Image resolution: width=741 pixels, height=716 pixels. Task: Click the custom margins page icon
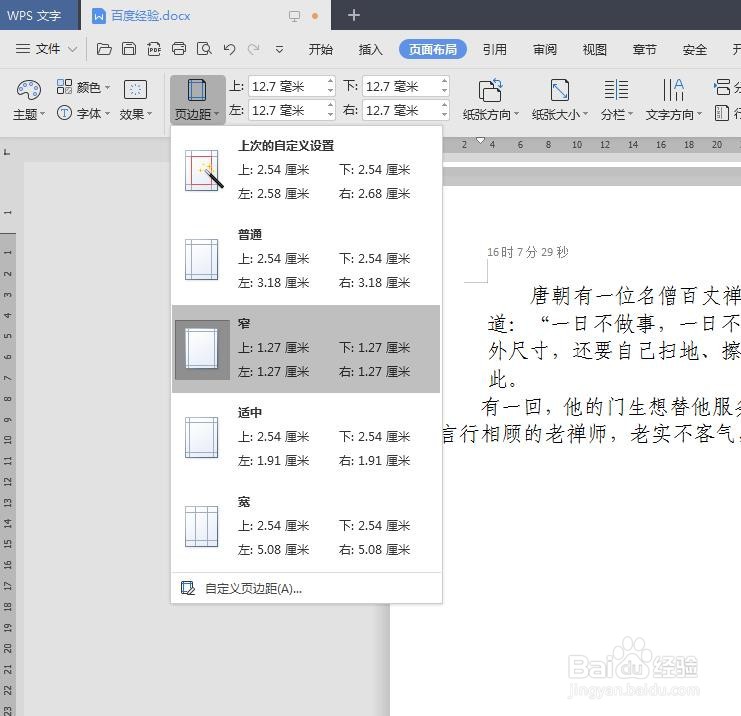[x=188, y=588]
